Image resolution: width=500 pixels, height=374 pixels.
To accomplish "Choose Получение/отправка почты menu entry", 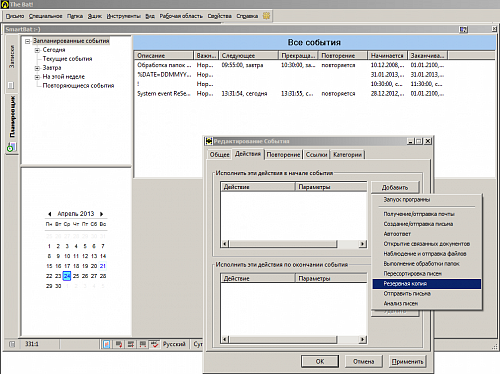I will click(426, 214).
